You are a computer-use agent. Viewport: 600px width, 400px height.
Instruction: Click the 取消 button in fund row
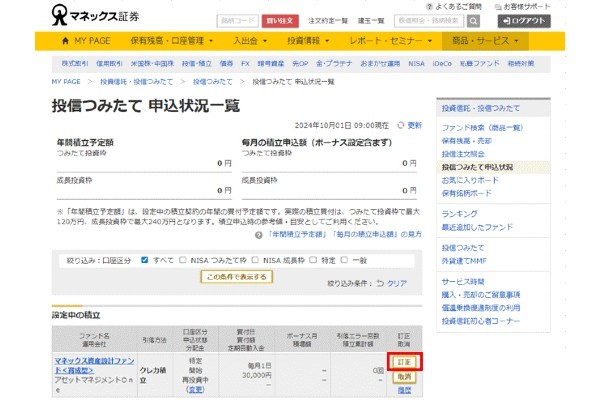point(404,377)
